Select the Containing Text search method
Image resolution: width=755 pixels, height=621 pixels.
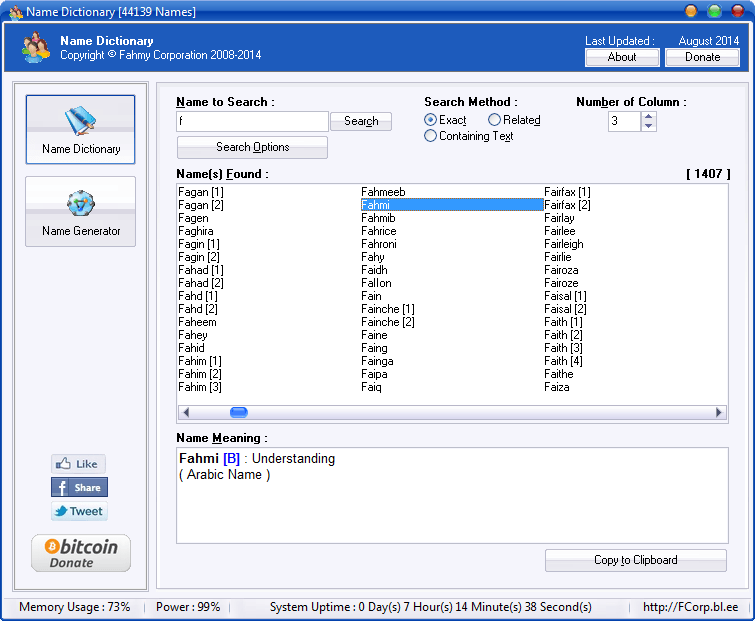pyautogui.click(x=469, y=136)
